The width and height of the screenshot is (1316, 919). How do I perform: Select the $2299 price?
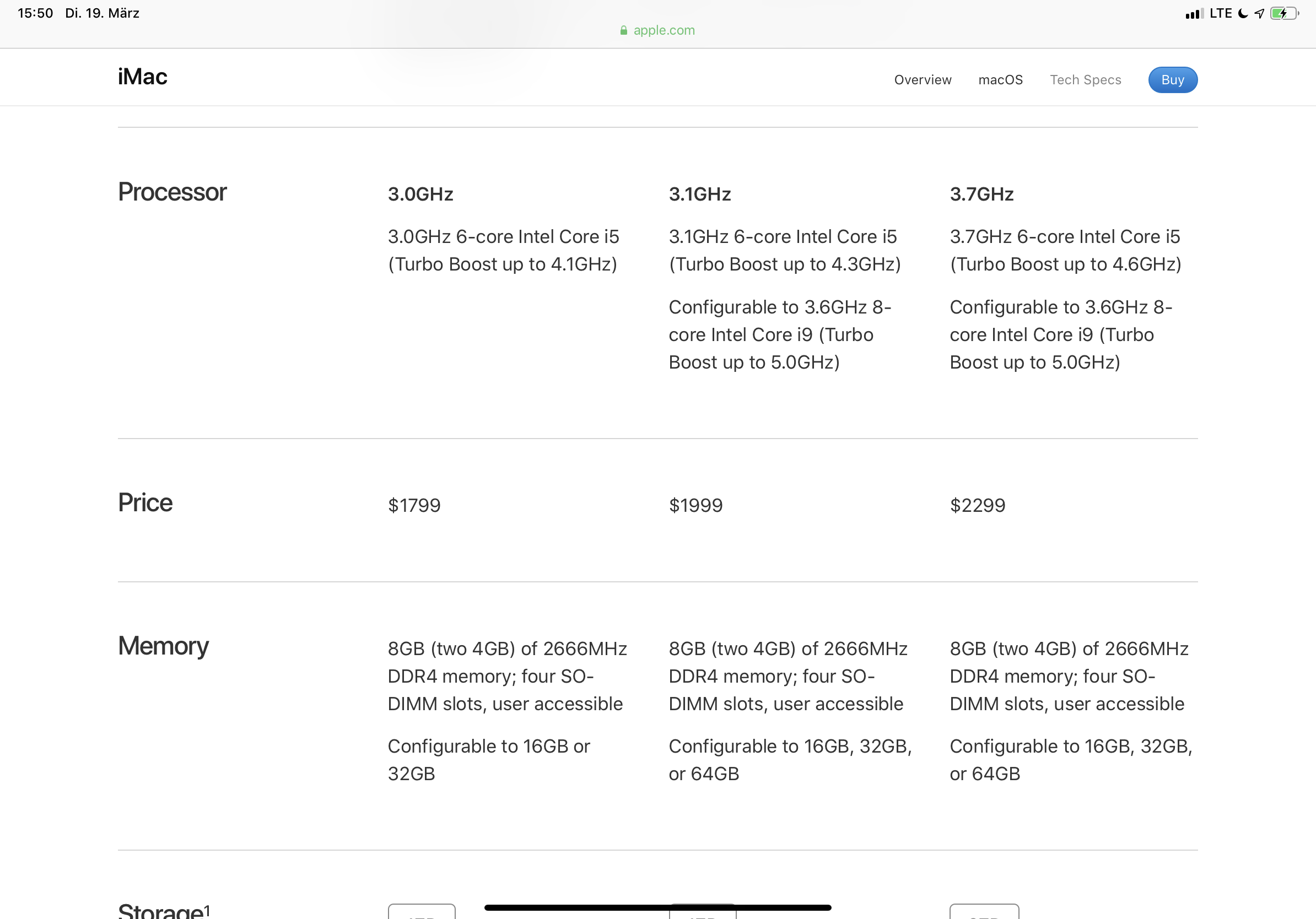[977, 505]
